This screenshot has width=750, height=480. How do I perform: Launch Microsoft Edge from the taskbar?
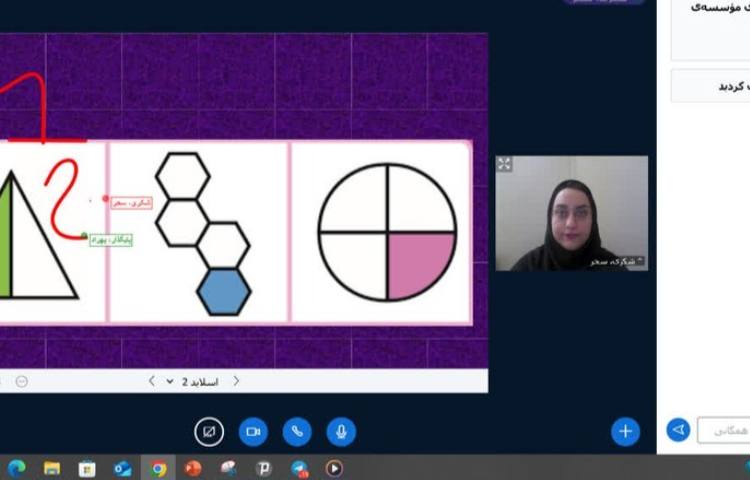(x=17, y=468)
